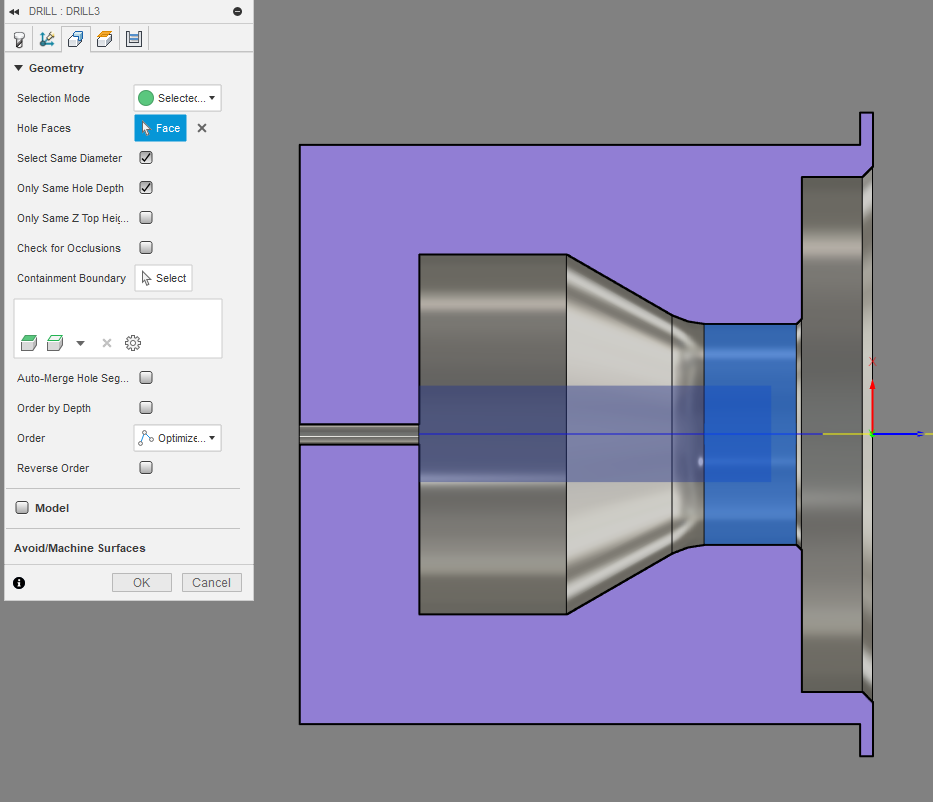Click the grey X delete selection icon

coord(107,343)
